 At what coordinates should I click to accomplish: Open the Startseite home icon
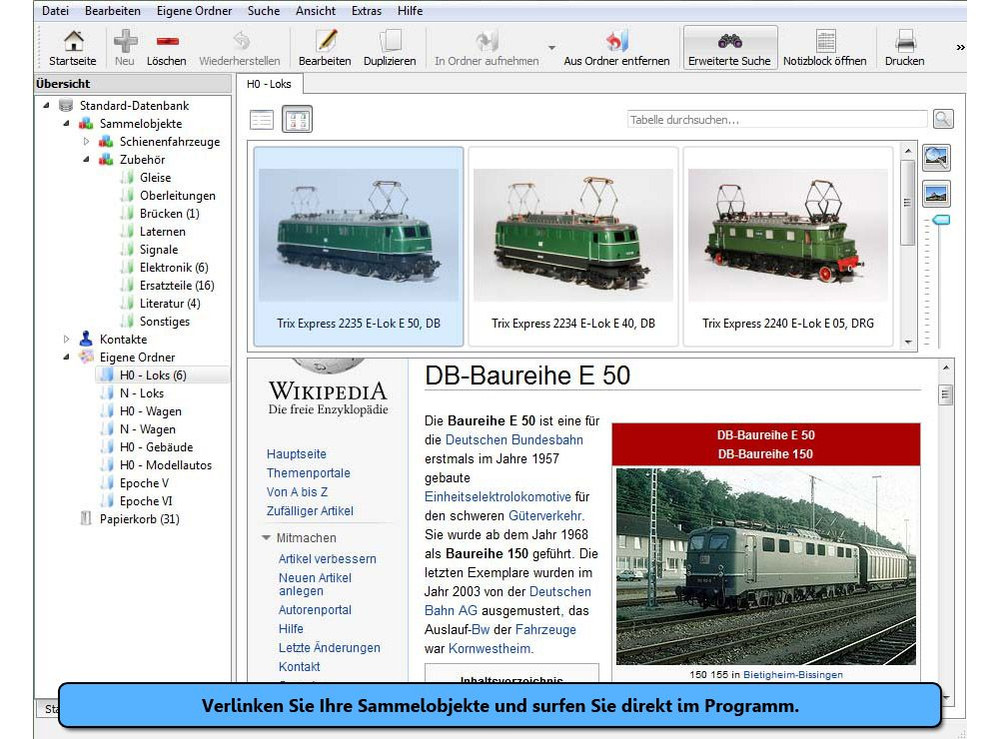pyautogui.click(x=73, y=41)
